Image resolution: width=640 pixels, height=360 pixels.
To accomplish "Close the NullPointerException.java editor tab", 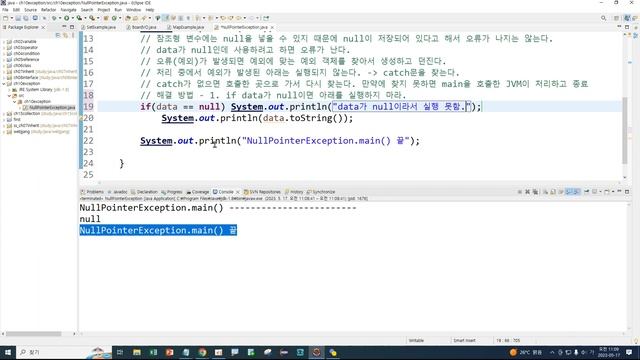I will point(272,27).
